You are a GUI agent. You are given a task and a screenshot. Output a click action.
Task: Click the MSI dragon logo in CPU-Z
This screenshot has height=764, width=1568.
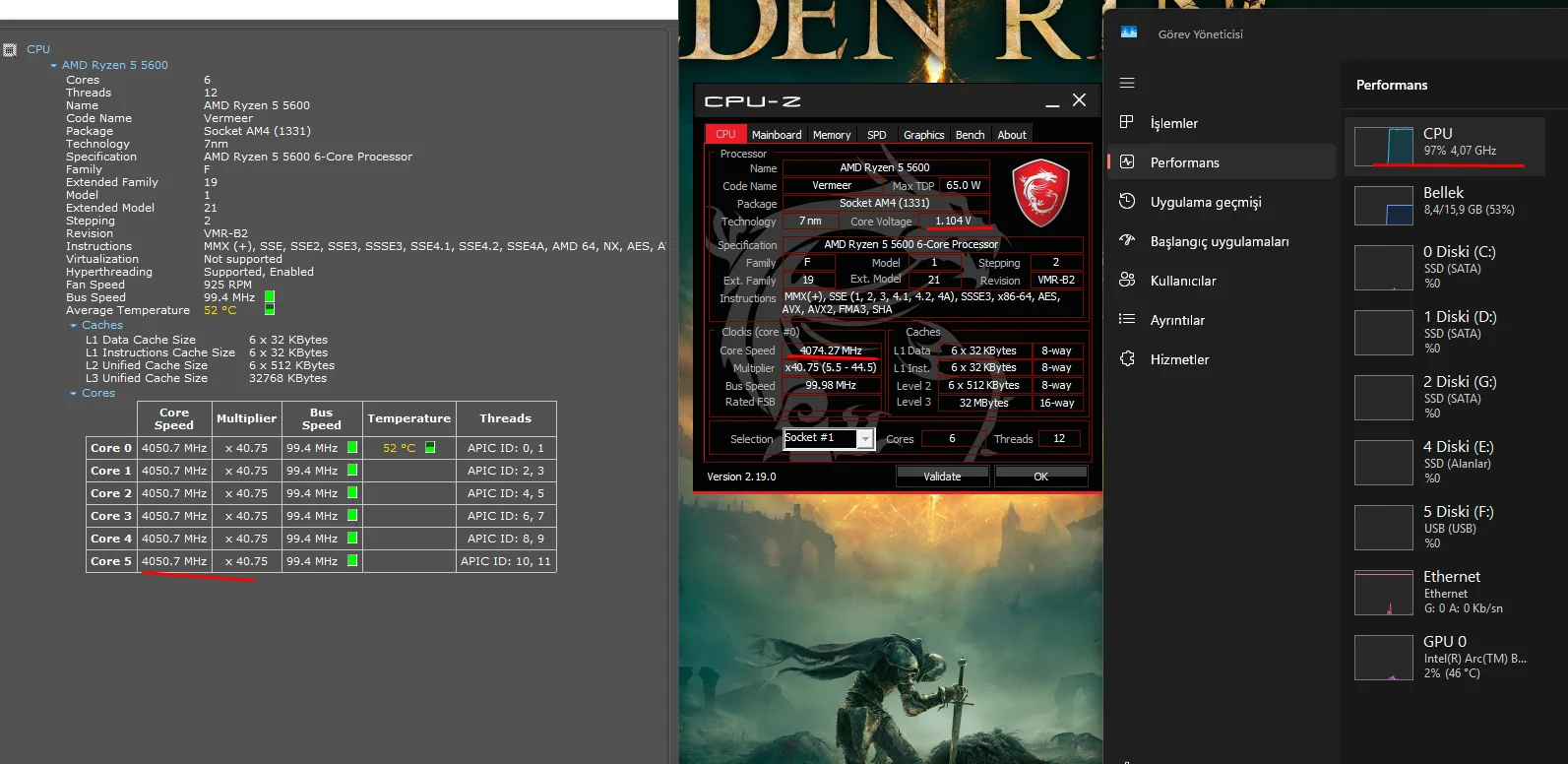(x=1040, y=192)
